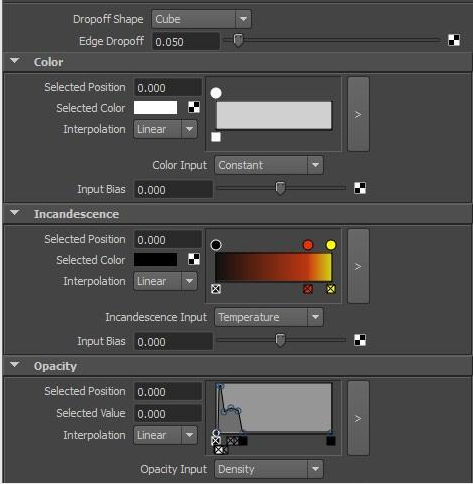Viewport: 473px width, 484px height.
Task: Expand the Color ramp with the arrow button
Action: (358, 114)
